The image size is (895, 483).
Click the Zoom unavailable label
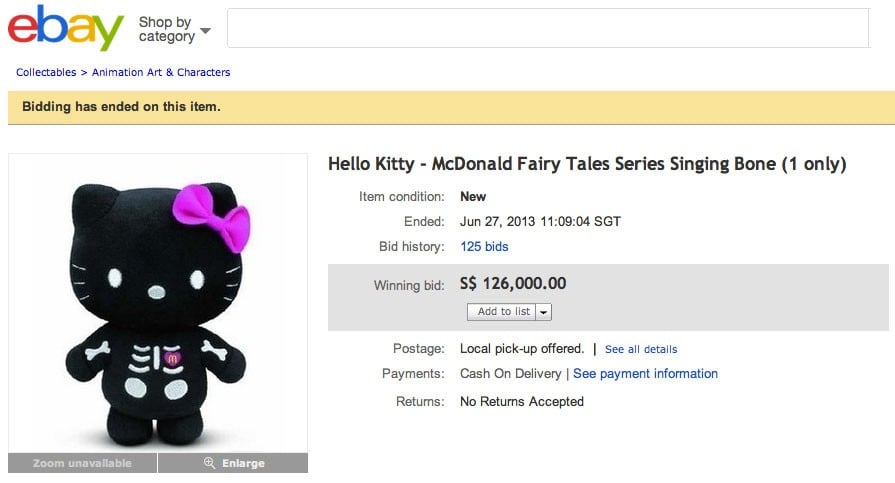[x=82, y=463]
